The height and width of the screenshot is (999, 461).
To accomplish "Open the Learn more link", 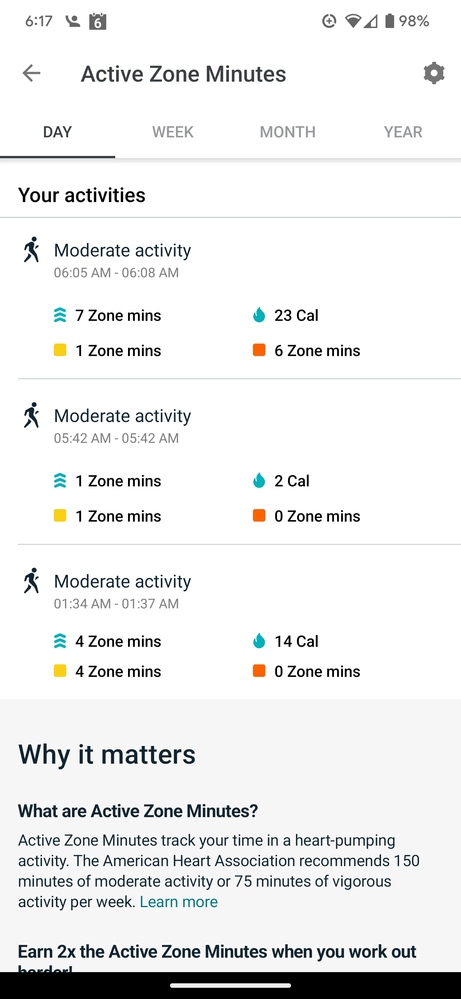I will tap(179, 902).
